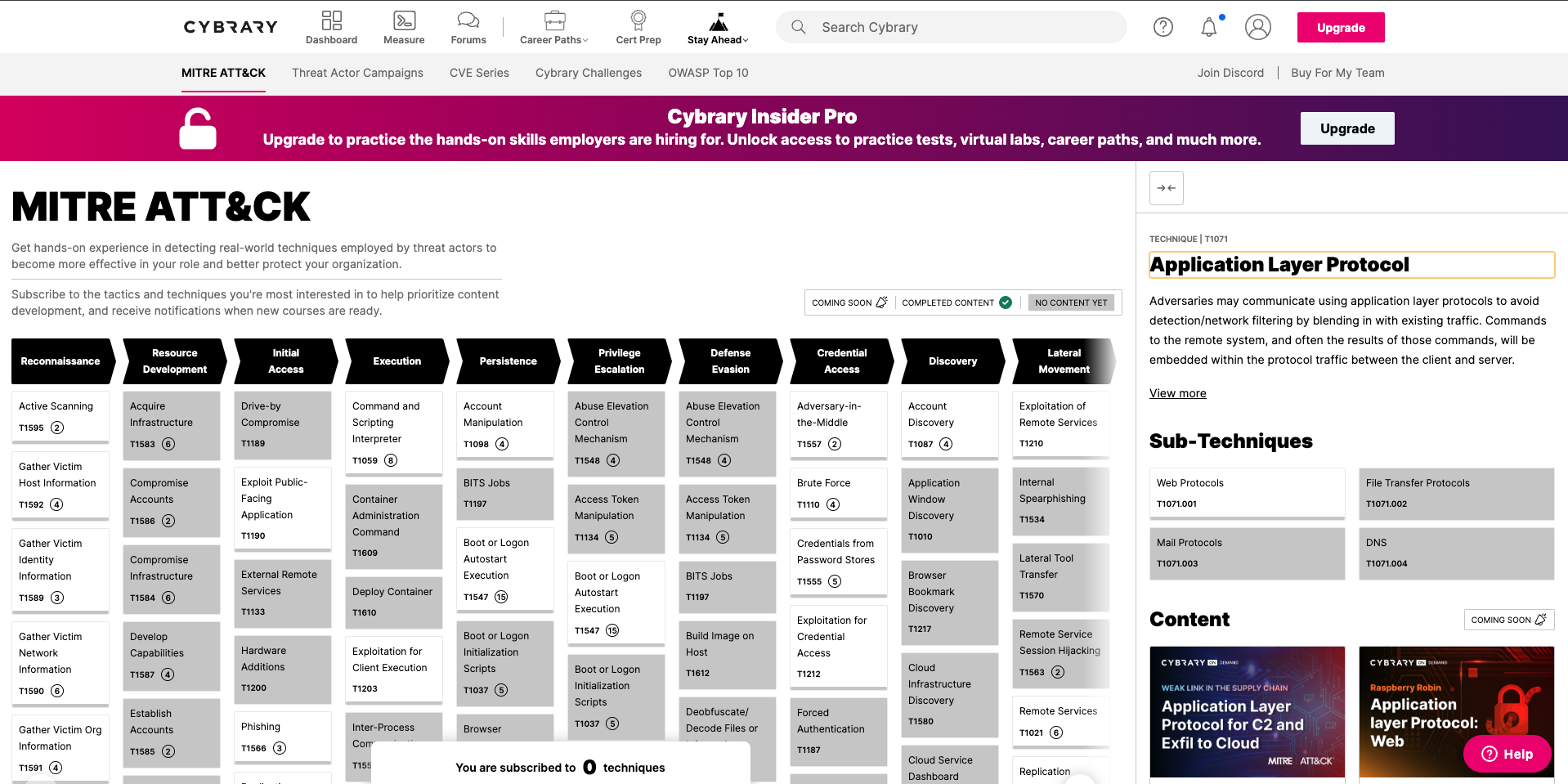Screen dimensions: 1568x784
Task: Select Lateral Tool Transfer T1570 technique
Action: 1060,576
